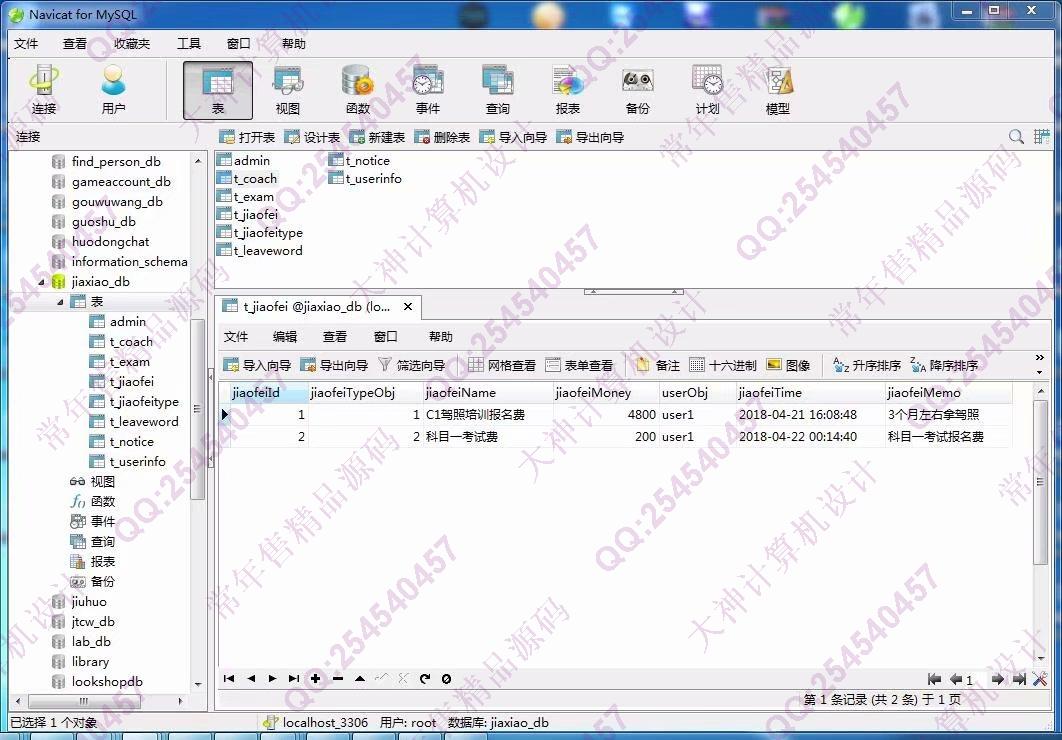The width and height of the screenshot is (1062, 740).
Task: Open the 备份 backup section
Action: point(637,90)
